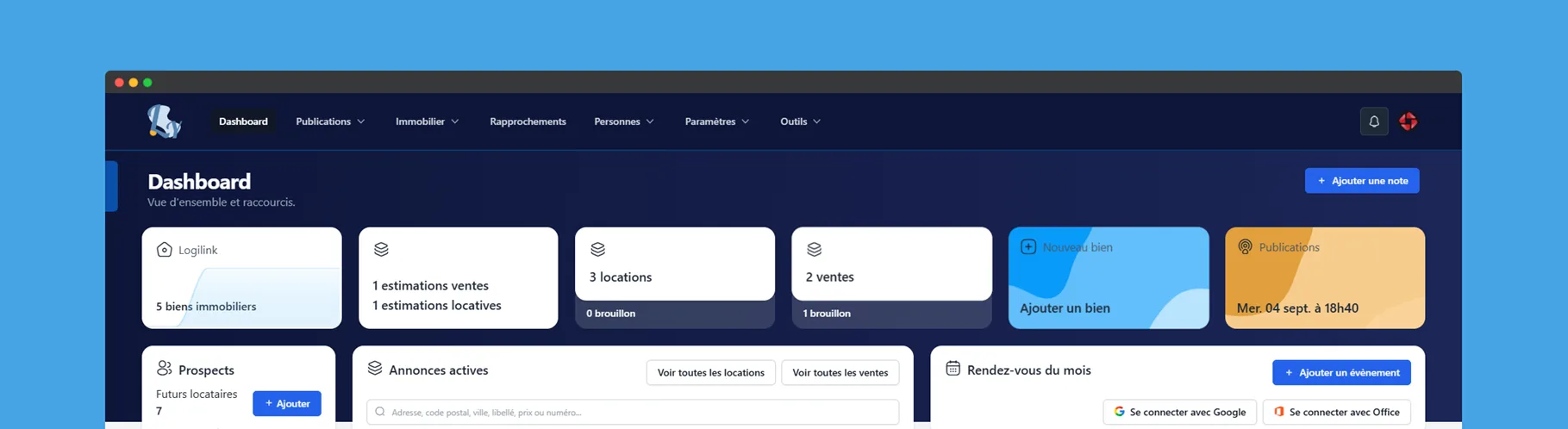Screen dimensions: 1568x429
Task: Click the Publications broadcast icon
Action: tap(1245, 246)
